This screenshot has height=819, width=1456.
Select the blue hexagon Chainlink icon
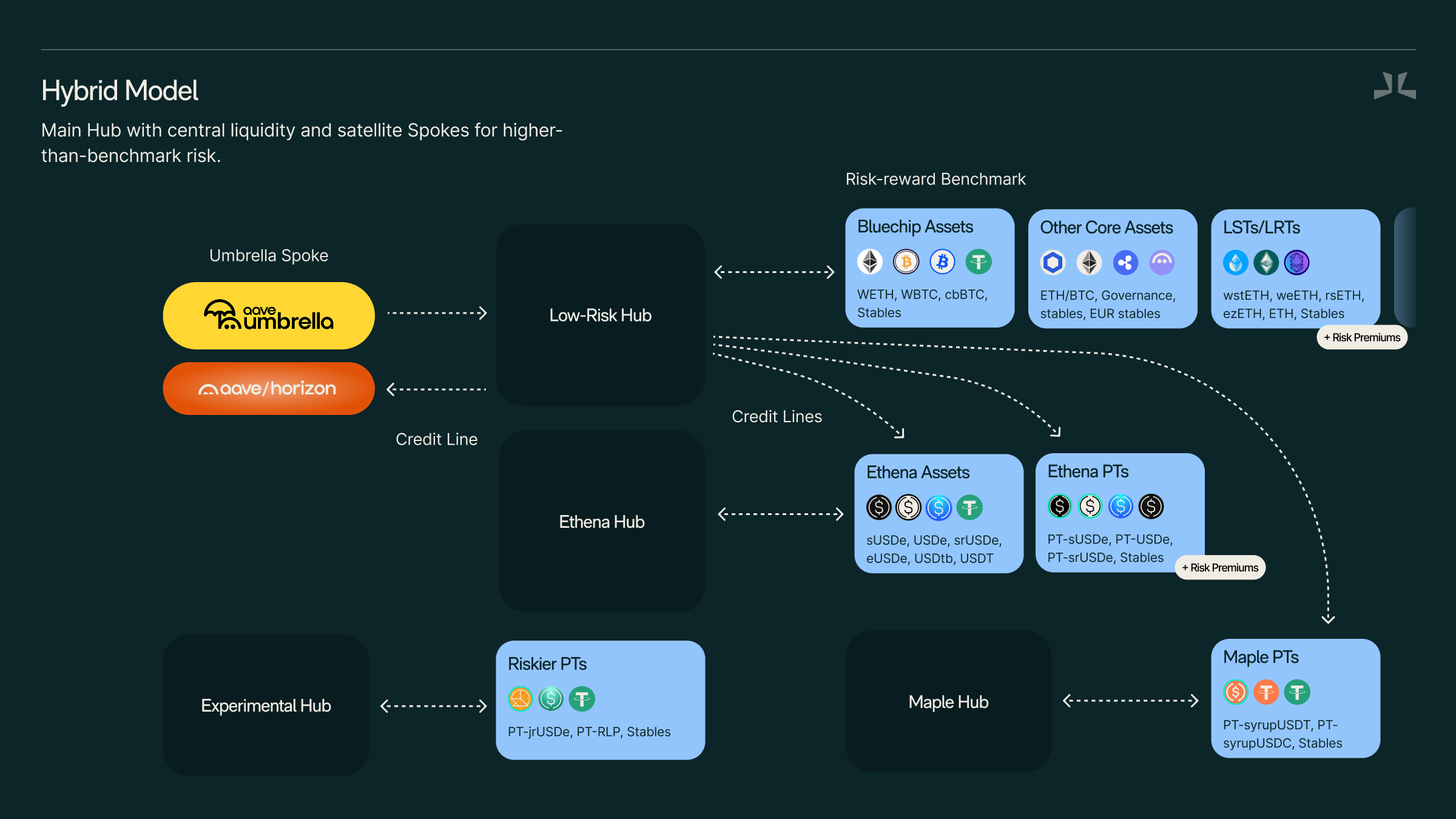[1053, 263]
